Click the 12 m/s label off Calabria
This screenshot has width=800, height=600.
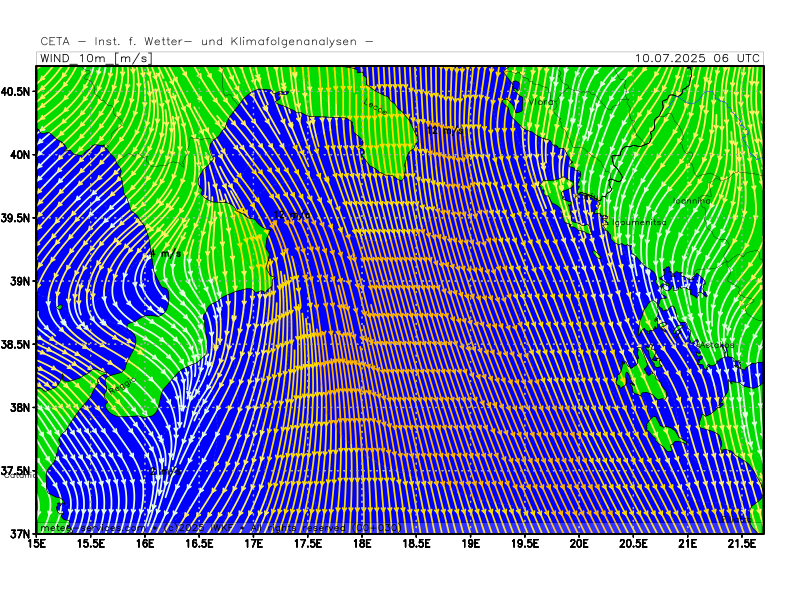pos(292,215)
